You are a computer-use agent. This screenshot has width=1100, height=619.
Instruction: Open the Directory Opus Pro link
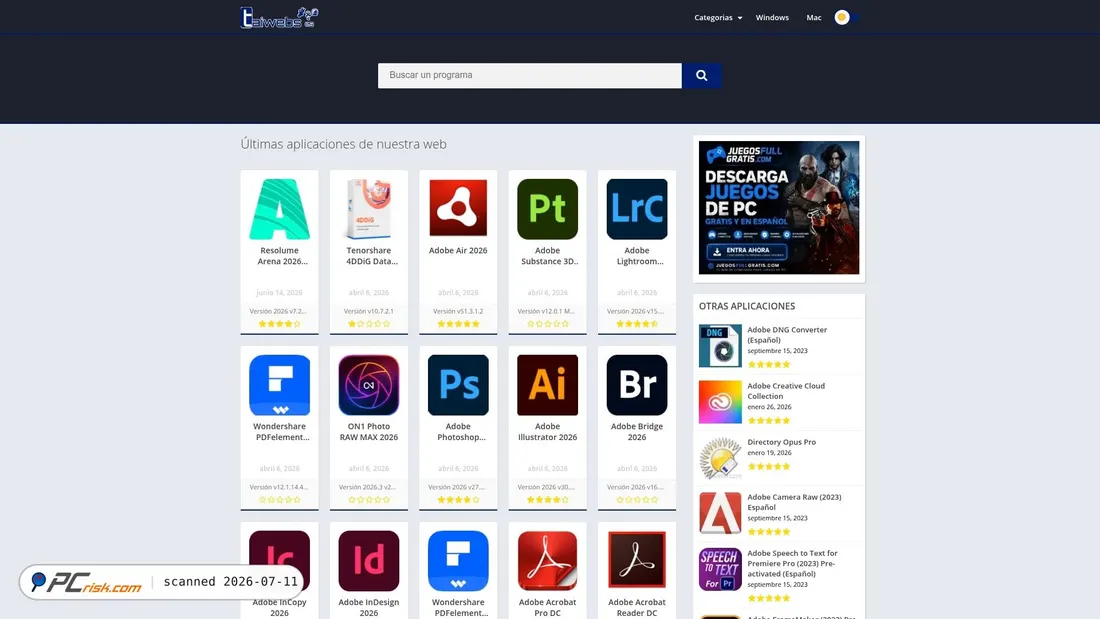782,442
